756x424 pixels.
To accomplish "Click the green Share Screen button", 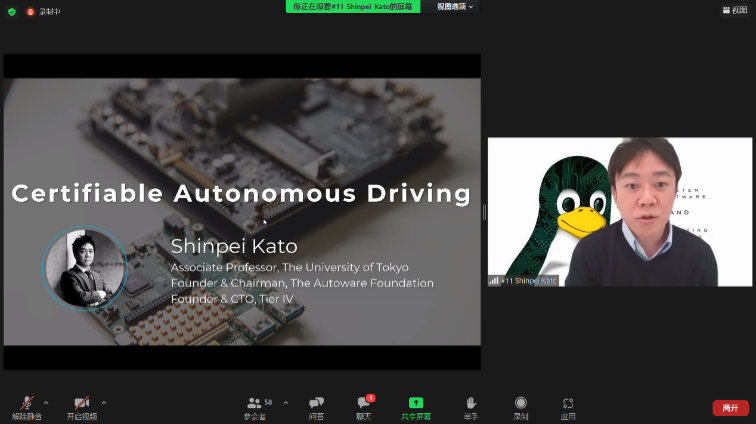I will click(416, 408).
